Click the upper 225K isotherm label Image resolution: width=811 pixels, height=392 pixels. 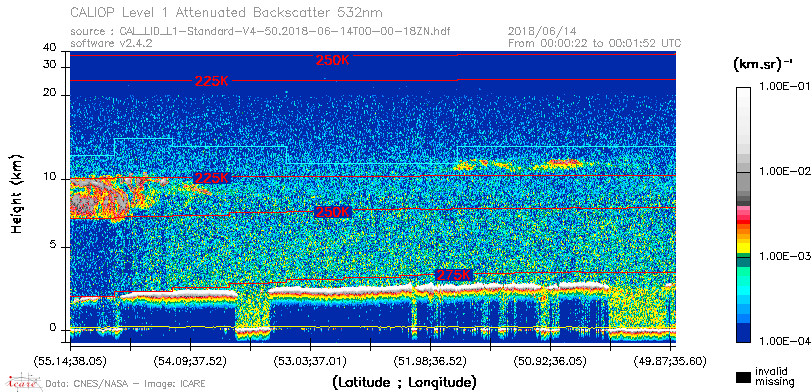tap(212, 81)
